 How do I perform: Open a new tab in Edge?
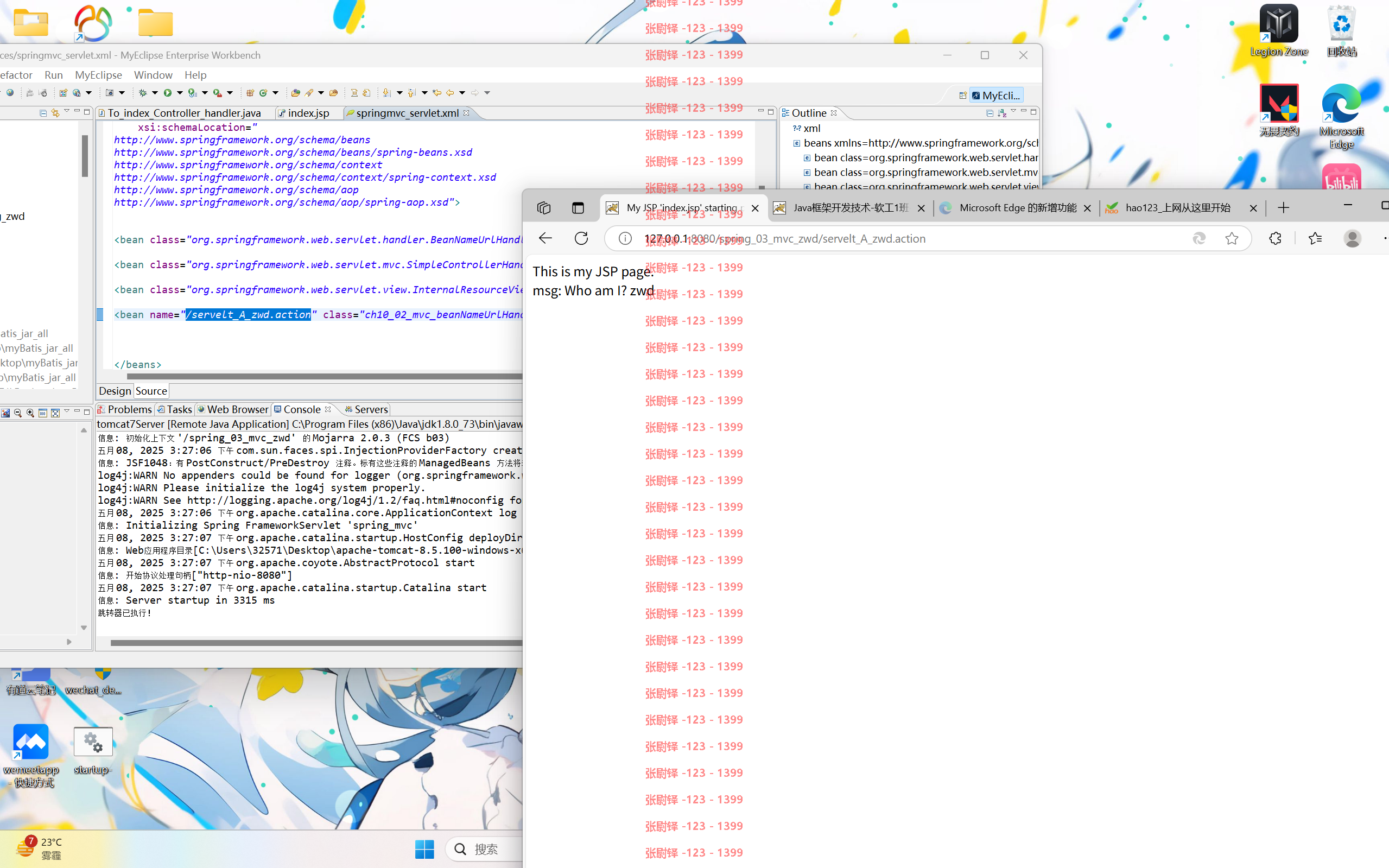(1283, 208)
